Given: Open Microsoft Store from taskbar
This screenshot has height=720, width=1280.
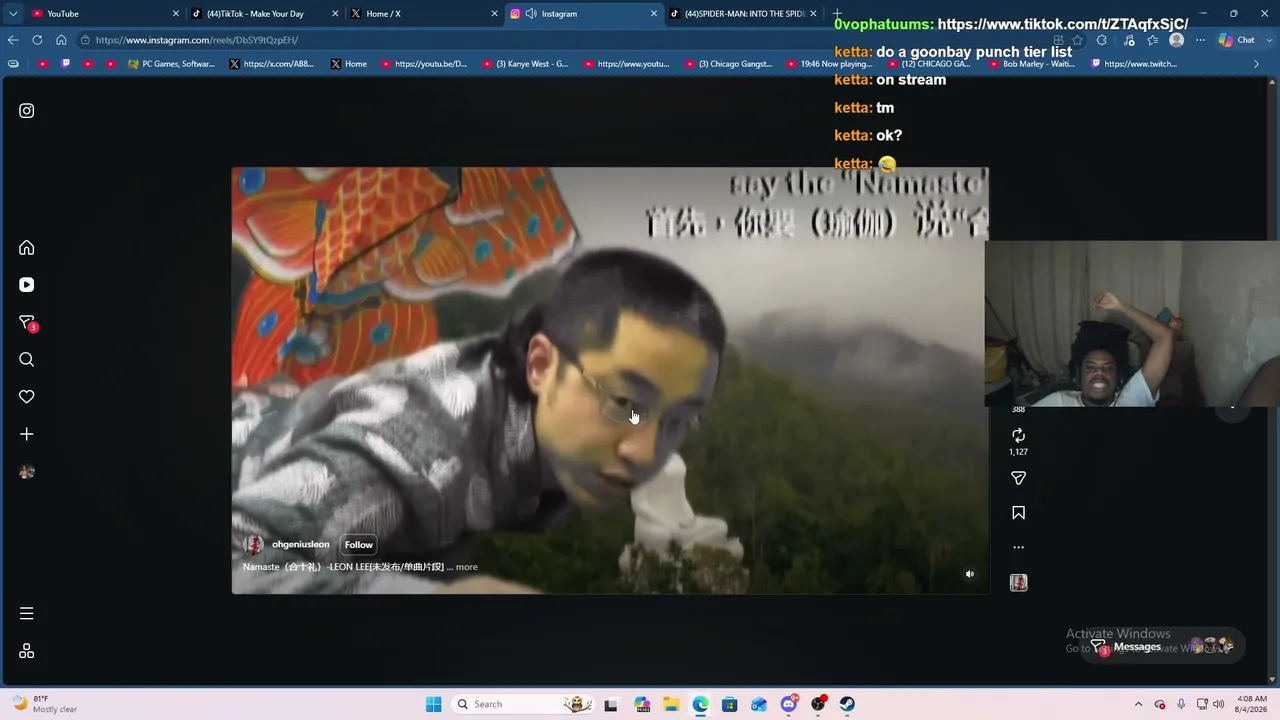Looking at the screenshot, I should click(730, 704).
